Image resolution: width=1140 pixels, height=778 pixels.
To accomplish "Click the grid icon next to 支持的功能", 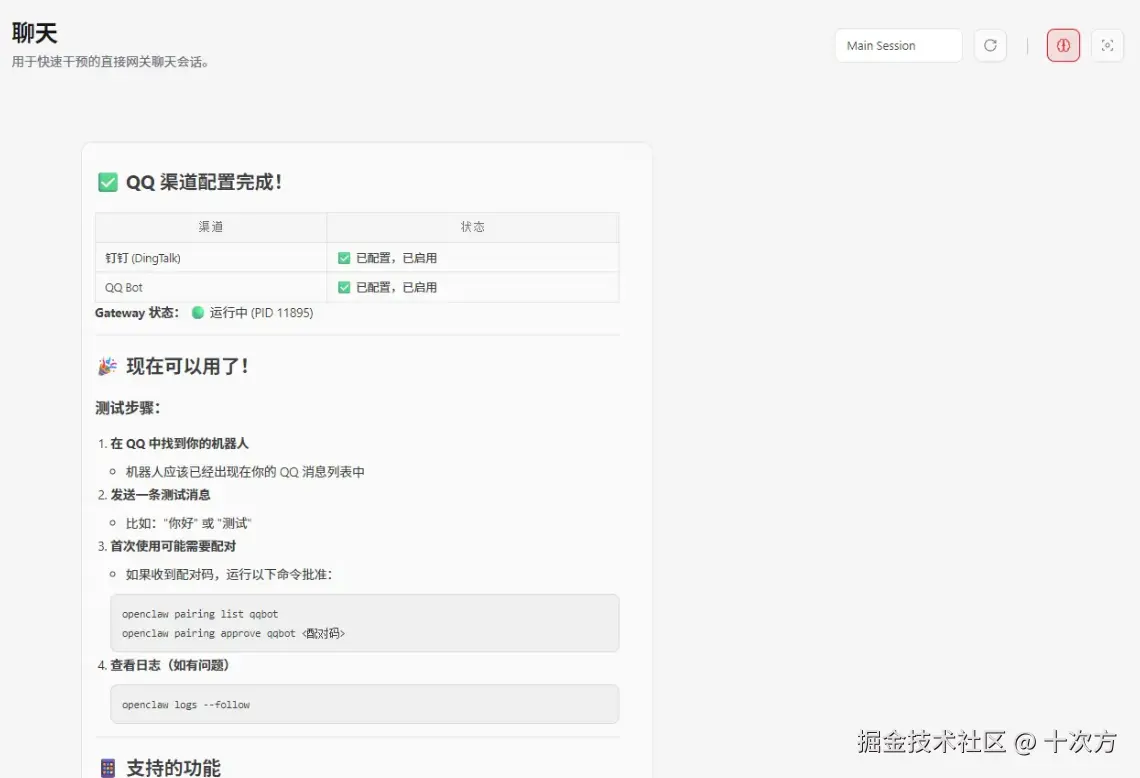I will [x=107, y=766].
